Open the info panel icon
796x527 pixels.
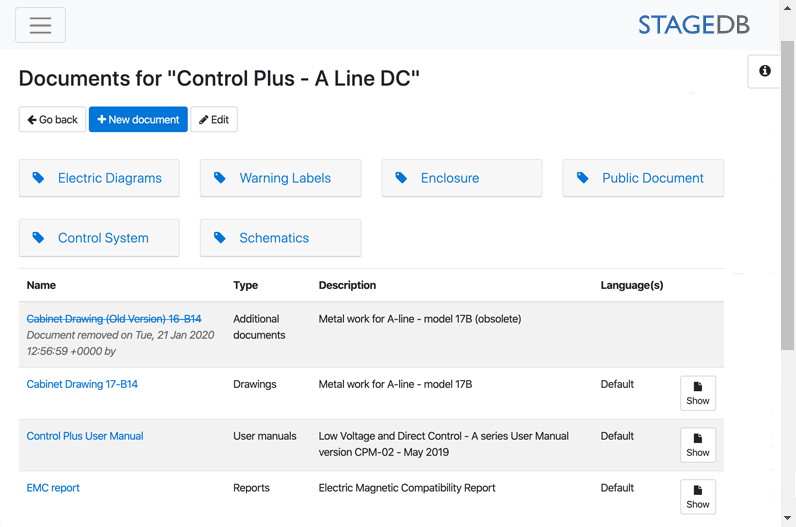pos(765,71)
